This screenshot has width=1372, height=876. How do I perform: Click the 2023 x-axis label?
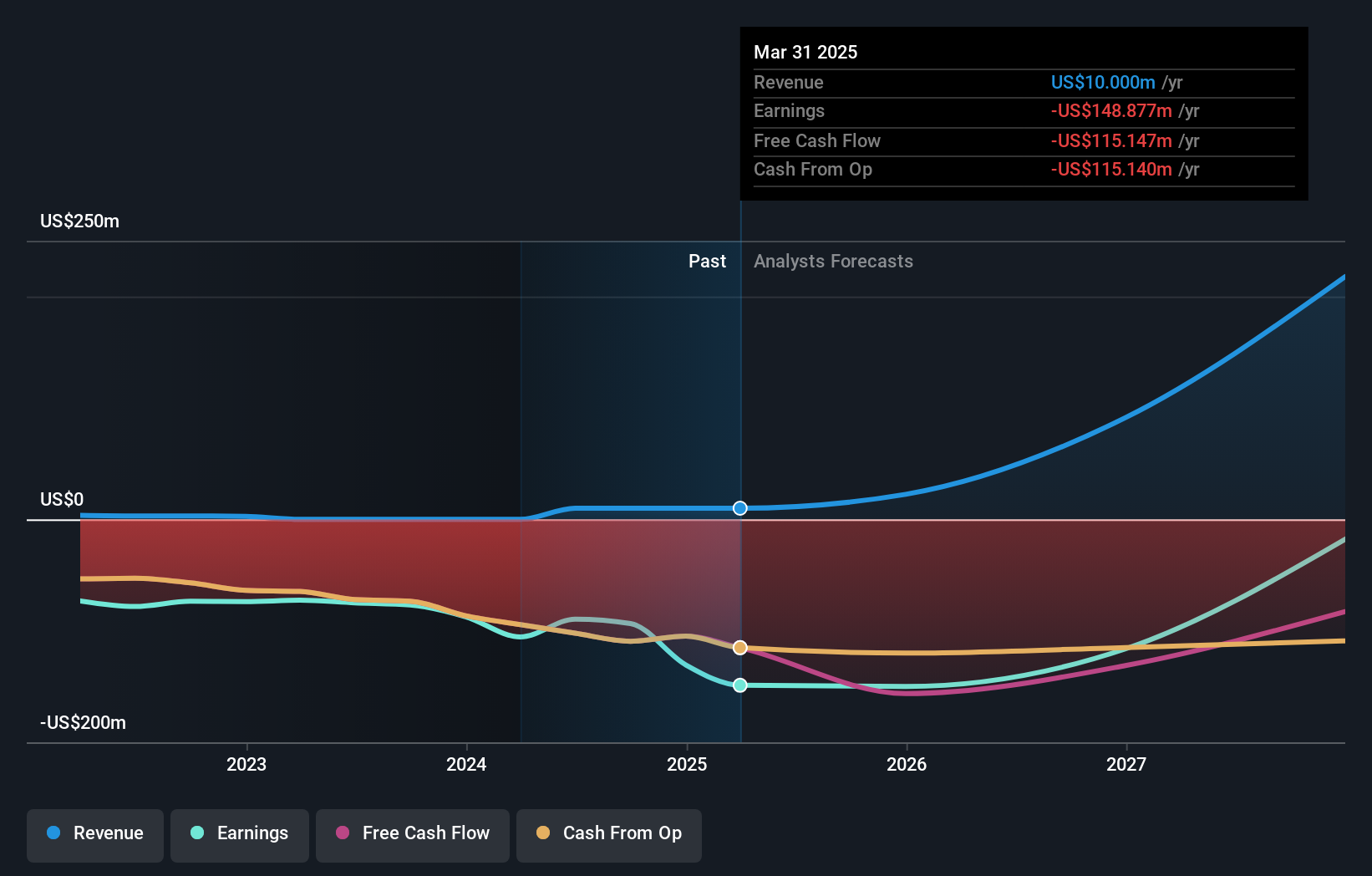pos(246,764)
